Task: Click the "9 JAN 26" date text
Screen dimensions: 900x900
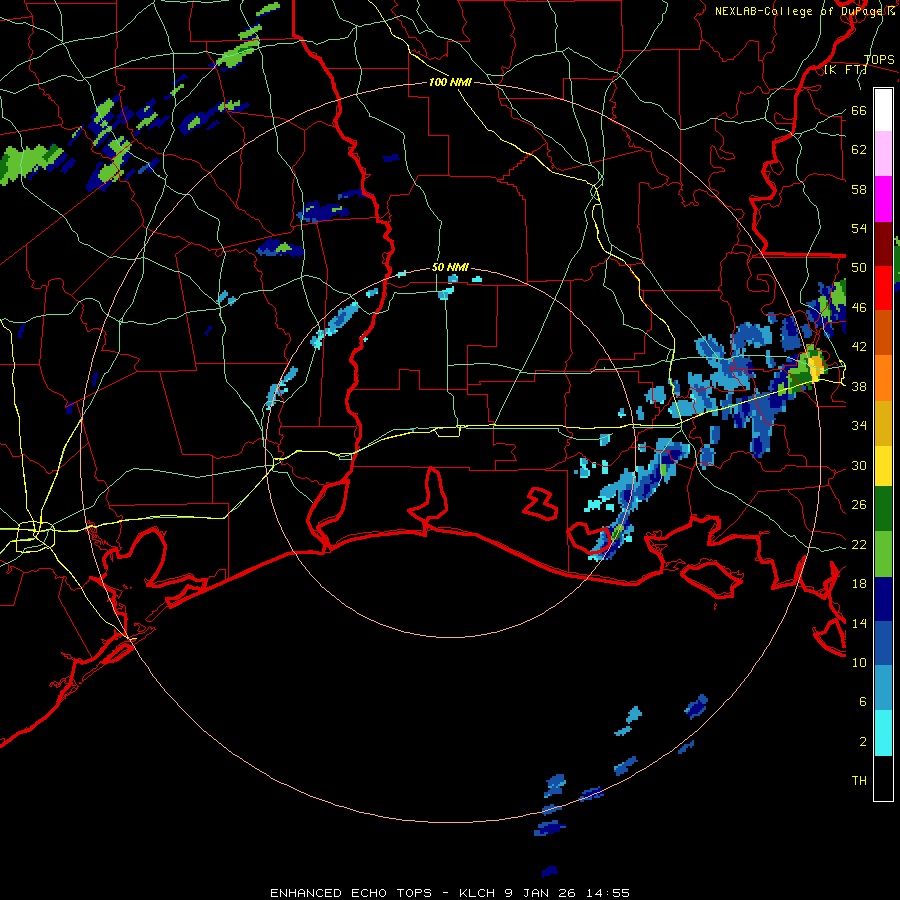Action: [x=541, y=893]
